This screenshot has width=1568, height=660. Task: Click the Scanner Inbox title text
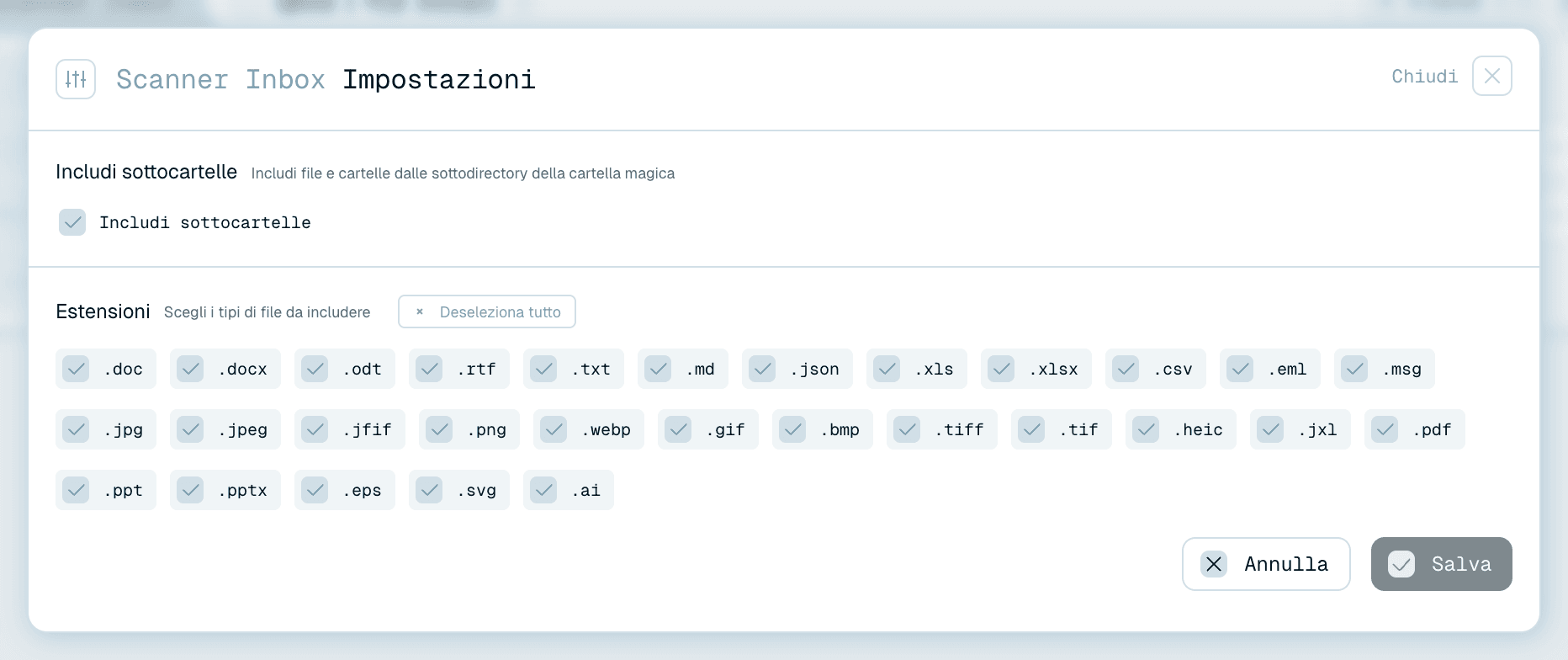(x=220, y=79)
